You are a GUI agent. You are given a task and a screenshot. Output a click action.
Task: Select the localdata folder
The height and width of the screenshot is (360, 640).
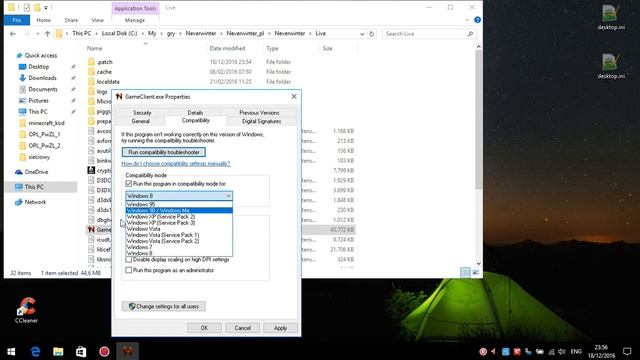[x=108, y=82]
